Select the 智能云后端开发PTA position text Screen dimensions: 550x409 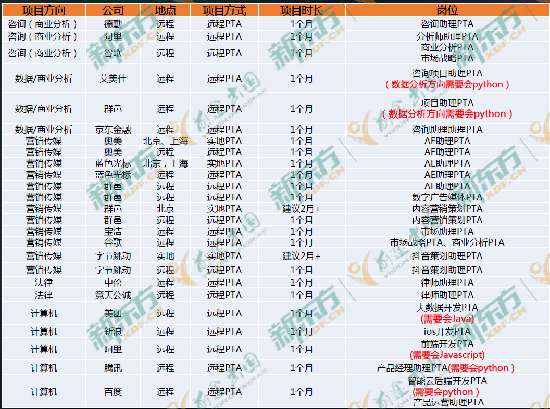click(x=447, y=381)
